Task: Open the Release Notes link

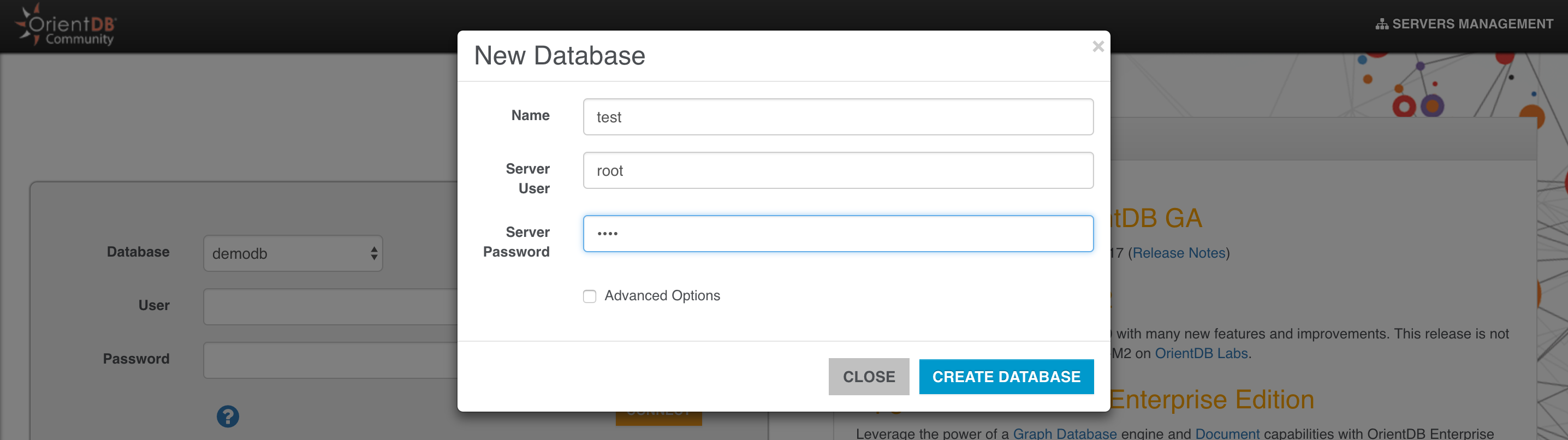Action: pos(1178,253)
